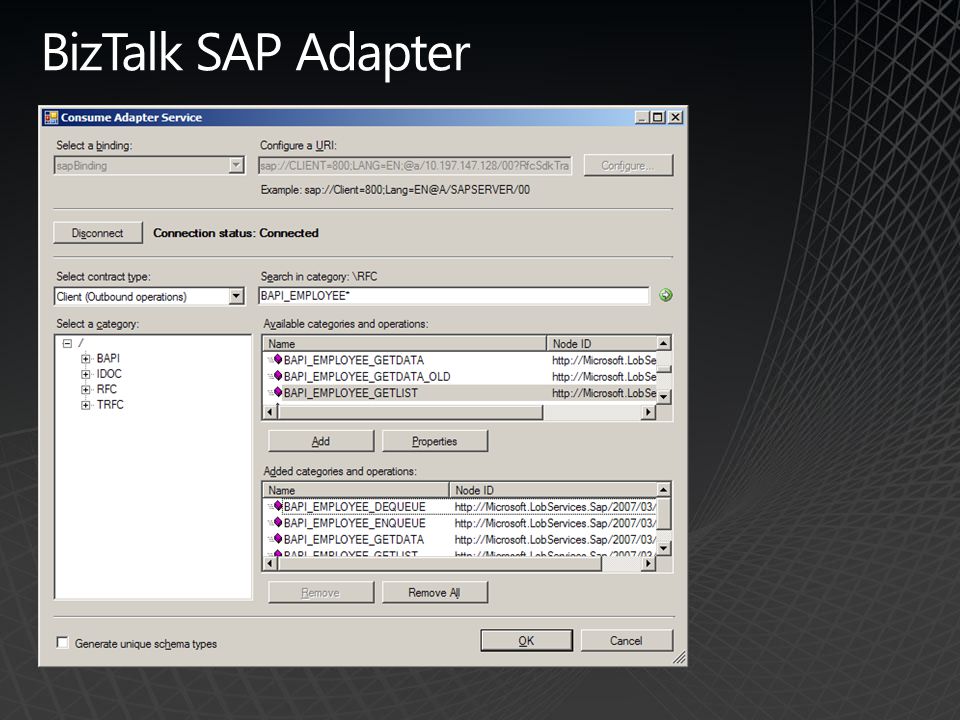Select BAPI_EMPLOYEE_GETDATA_OLD row
The image size is (960, 720).
click(x=367, y=377)
